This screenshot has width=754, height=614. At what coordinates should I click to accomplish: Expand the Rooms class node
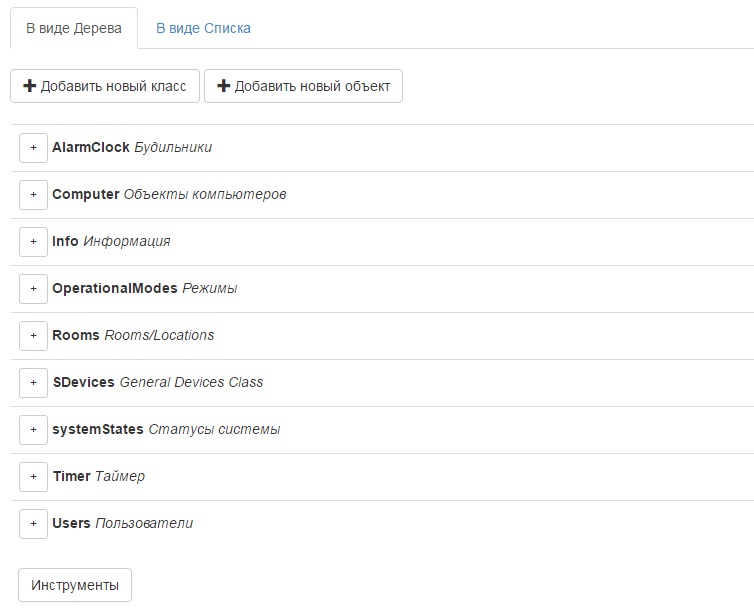pyautogui.click(x=33, y=335)
